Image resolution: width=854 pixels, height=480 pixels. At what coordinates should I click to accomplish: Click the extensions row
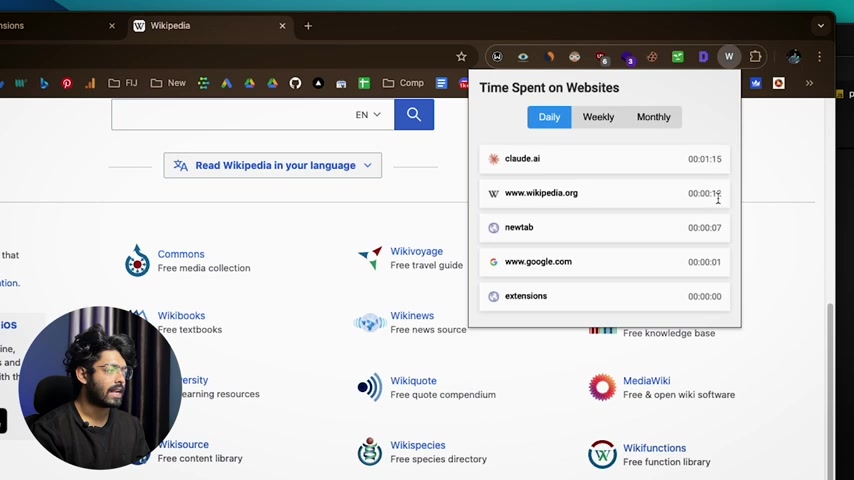605,296
